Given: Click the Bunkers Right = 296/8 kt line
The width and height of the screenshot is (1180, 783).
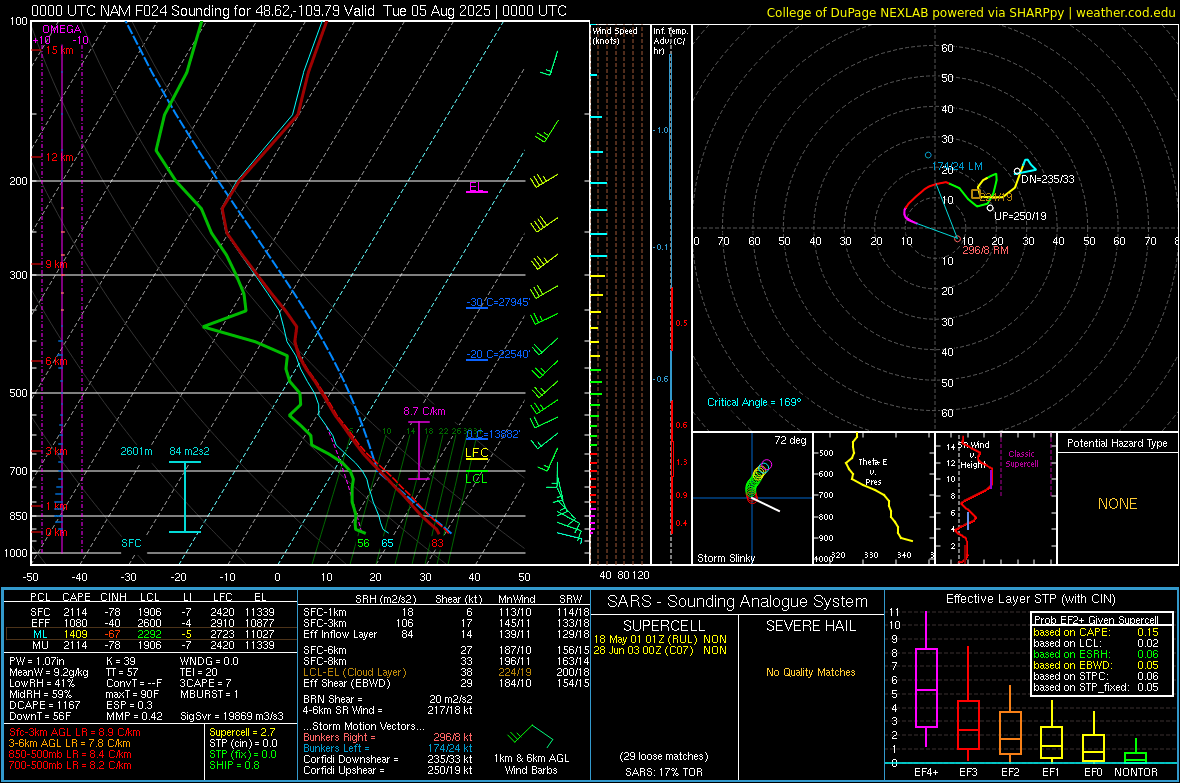Looking at the screenshot, I should click(x=388, y=737).
